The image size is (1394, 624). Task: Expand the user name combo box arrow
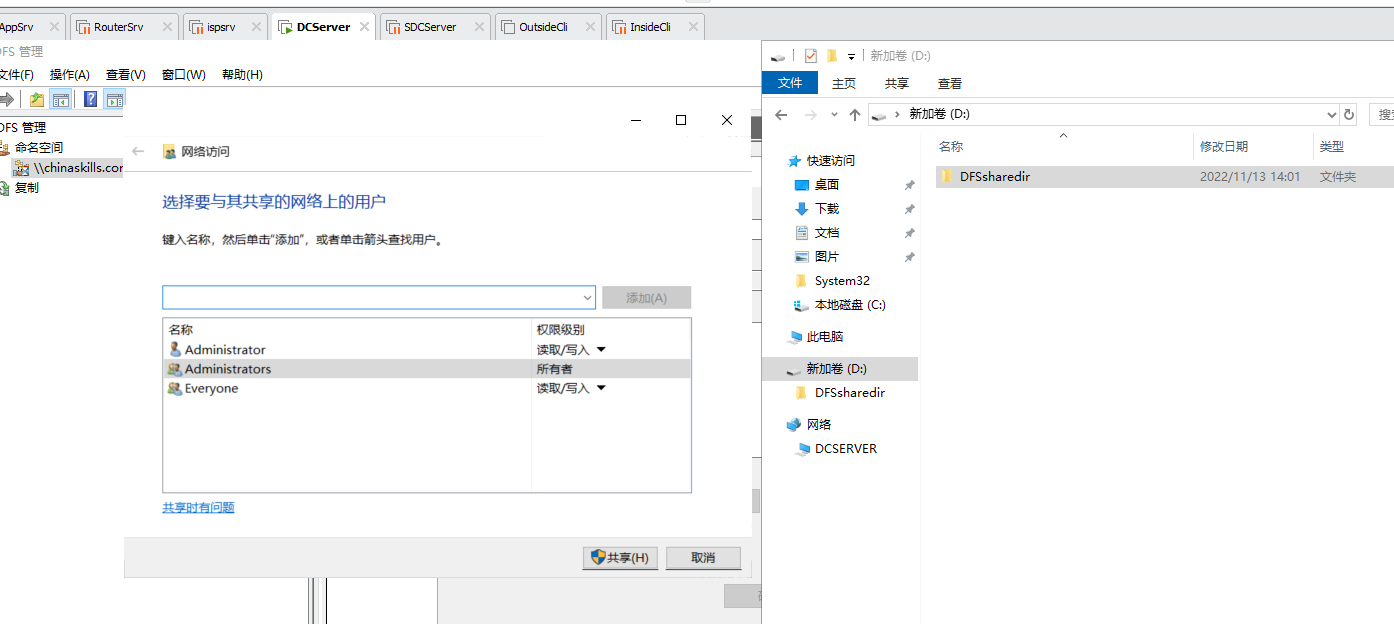(587, 298)
